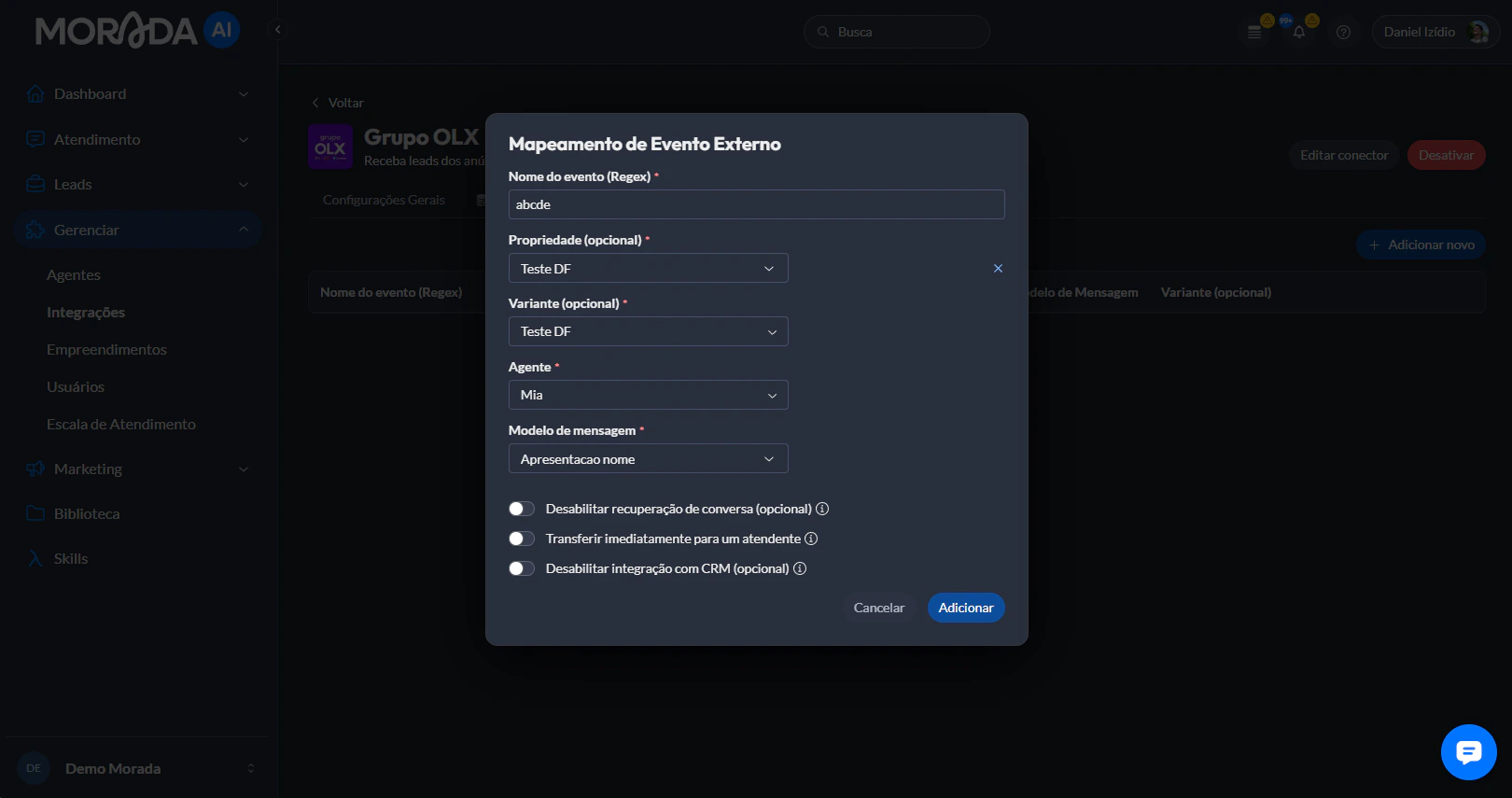The height and width of the screenshot is (798, 1512).
Task: Click the Morada AI logo
Action: (138, 31)
